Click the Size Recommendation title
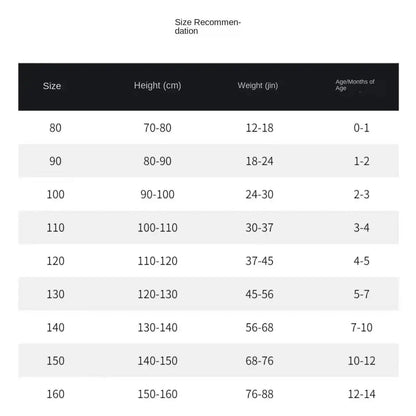The width and height of the screenshot is (416, 416). [207, 27]
